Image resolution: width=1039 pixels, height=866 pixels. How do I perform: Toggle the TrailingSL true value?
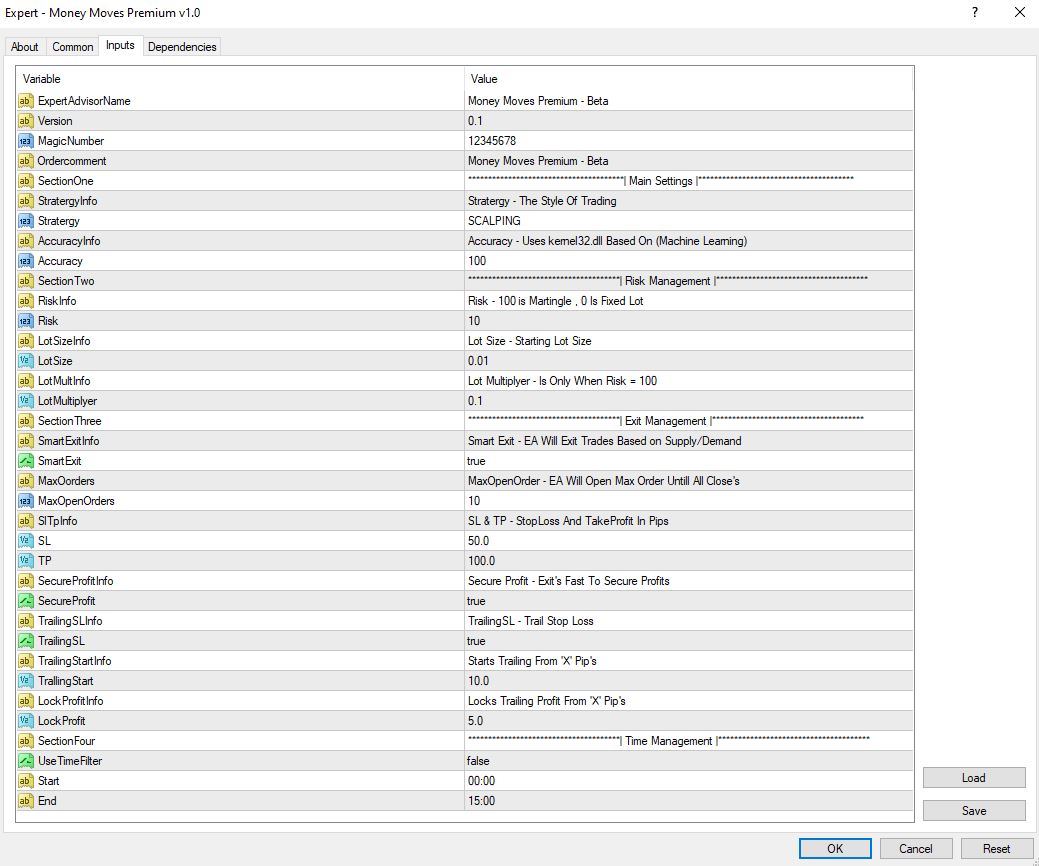pos(688,641)
